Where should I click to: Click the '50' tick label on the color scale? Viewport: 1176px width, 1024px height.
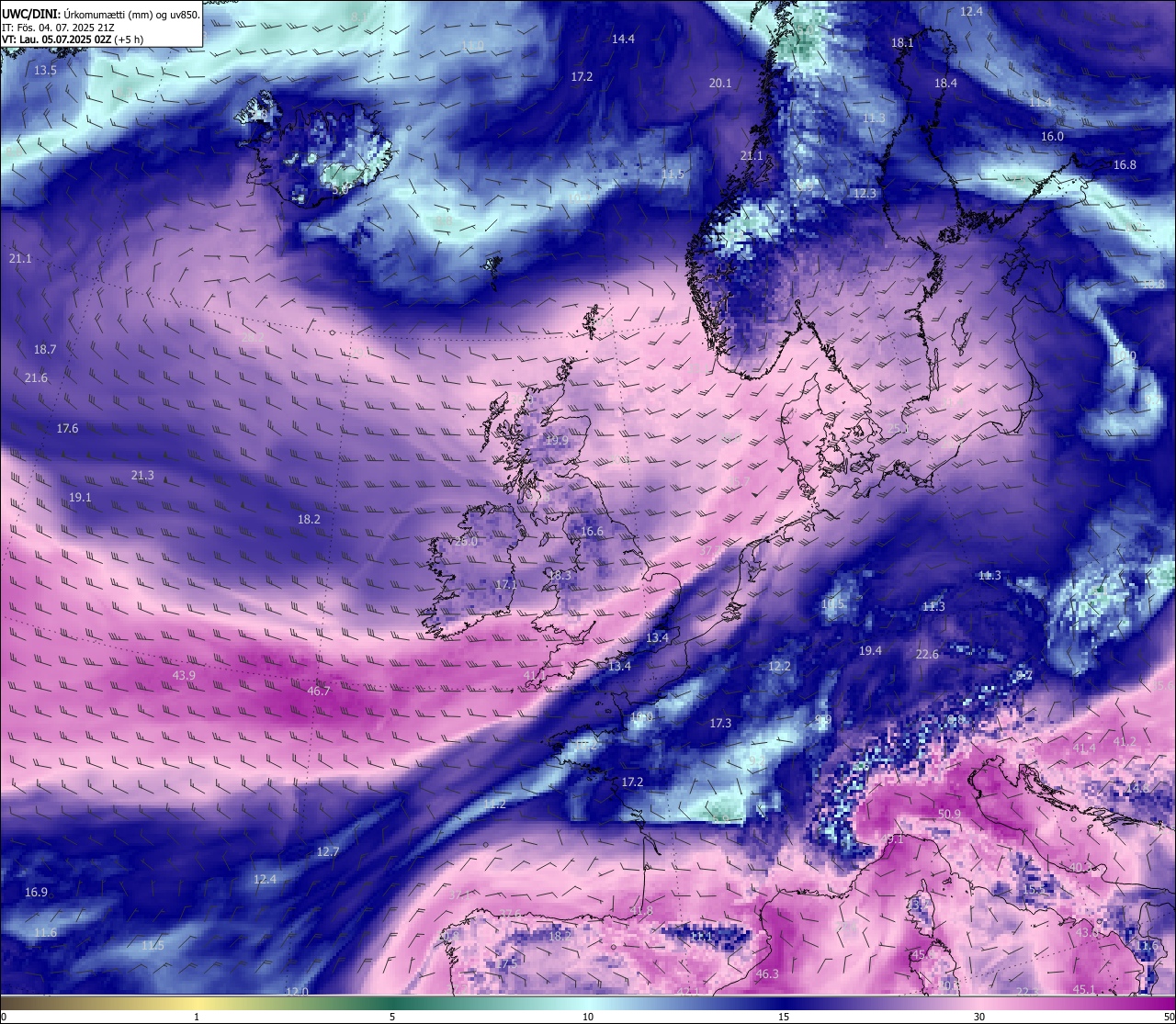[1168, 1017]
